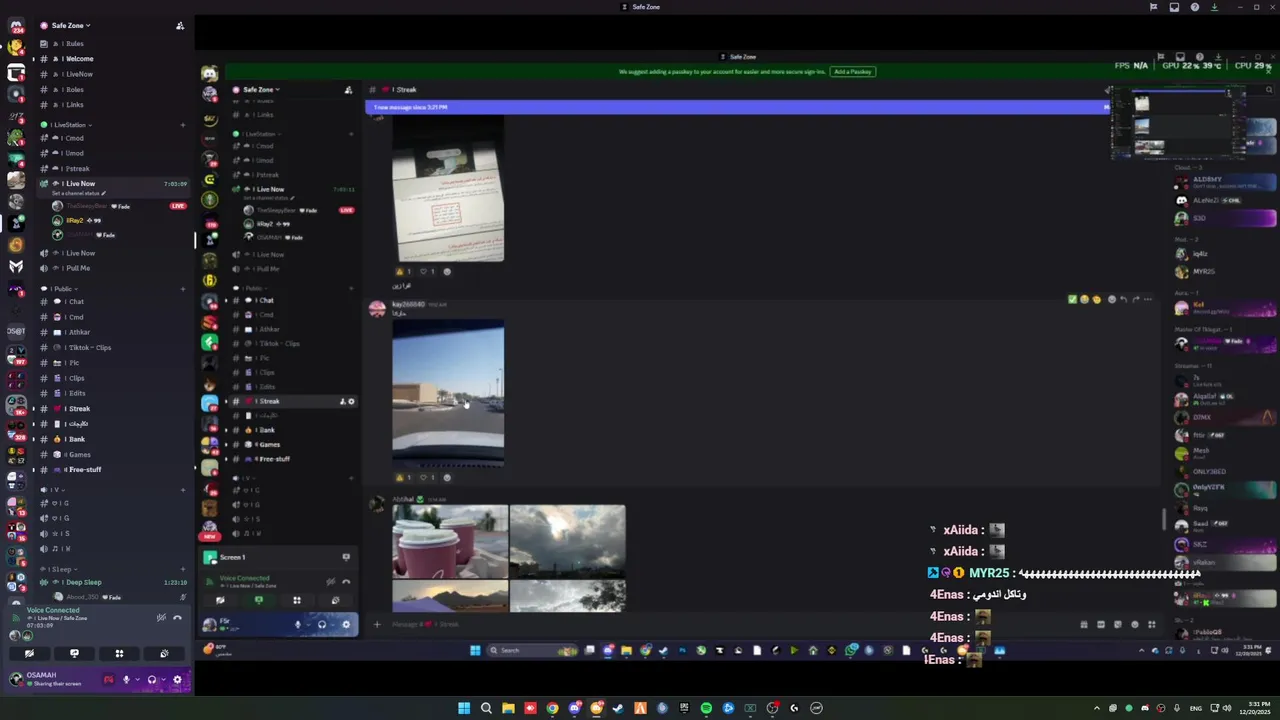The width and height of the screenshot is (1280, 720).
Task: Open the Tiktok - Clips channel
Action: (112, 348)
